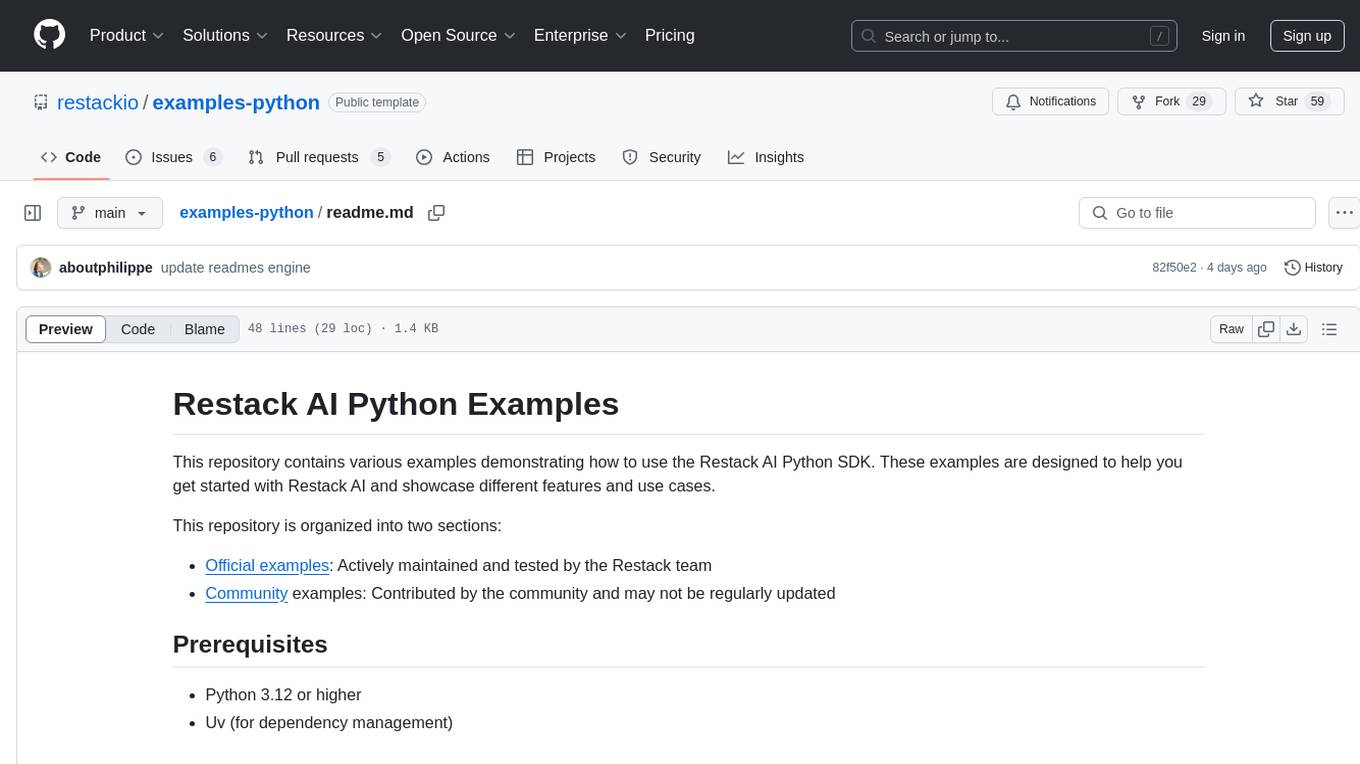Image resolution: width=1360 pixels, height=764 pixels.
Task: Open the Insights tab
Action: pyautogui.click(x=766, y=157)
